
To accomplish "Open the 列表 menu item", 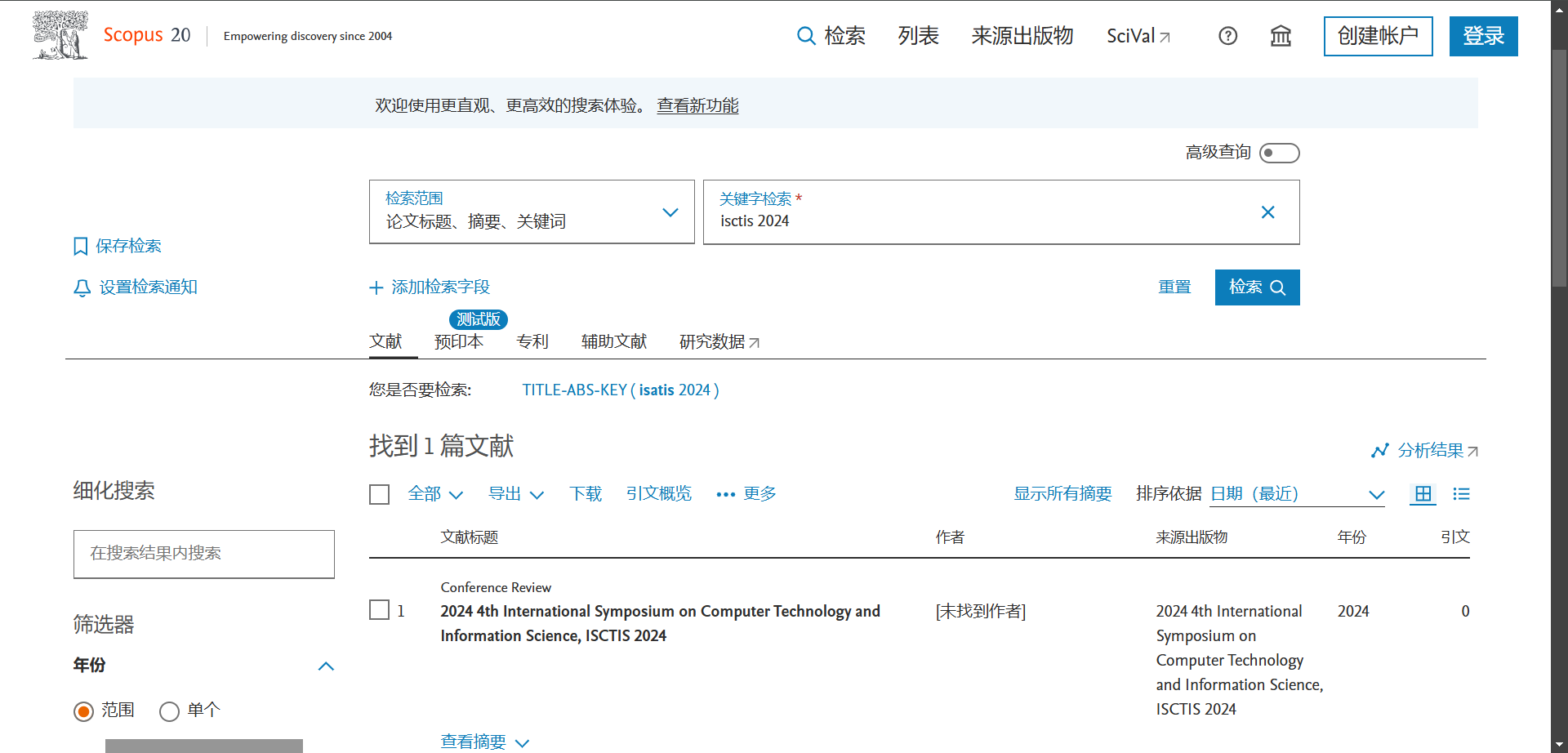I will point(918,36).
